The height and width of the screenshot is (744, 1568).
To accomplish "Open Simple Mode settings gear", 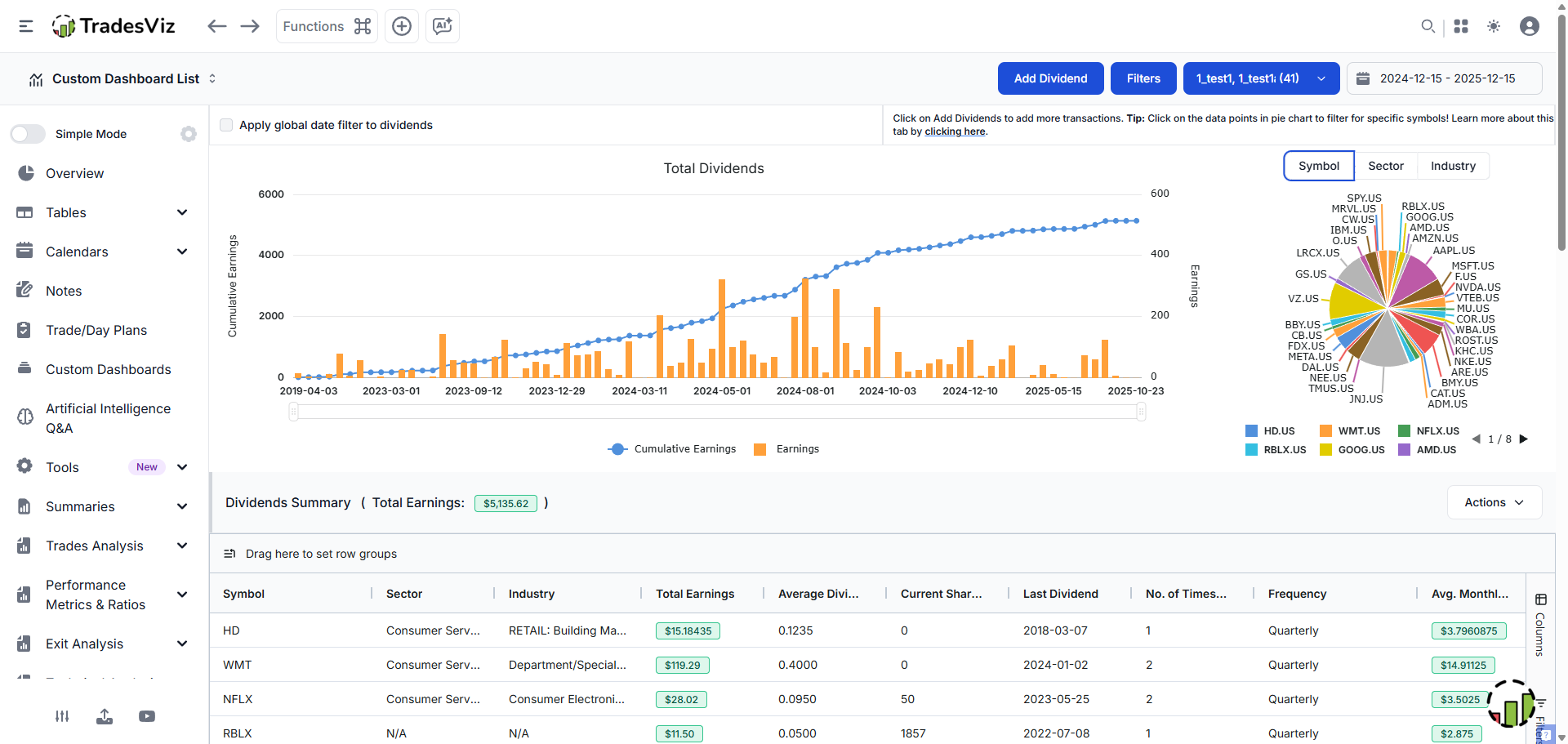I will click(x=189, y=134).
